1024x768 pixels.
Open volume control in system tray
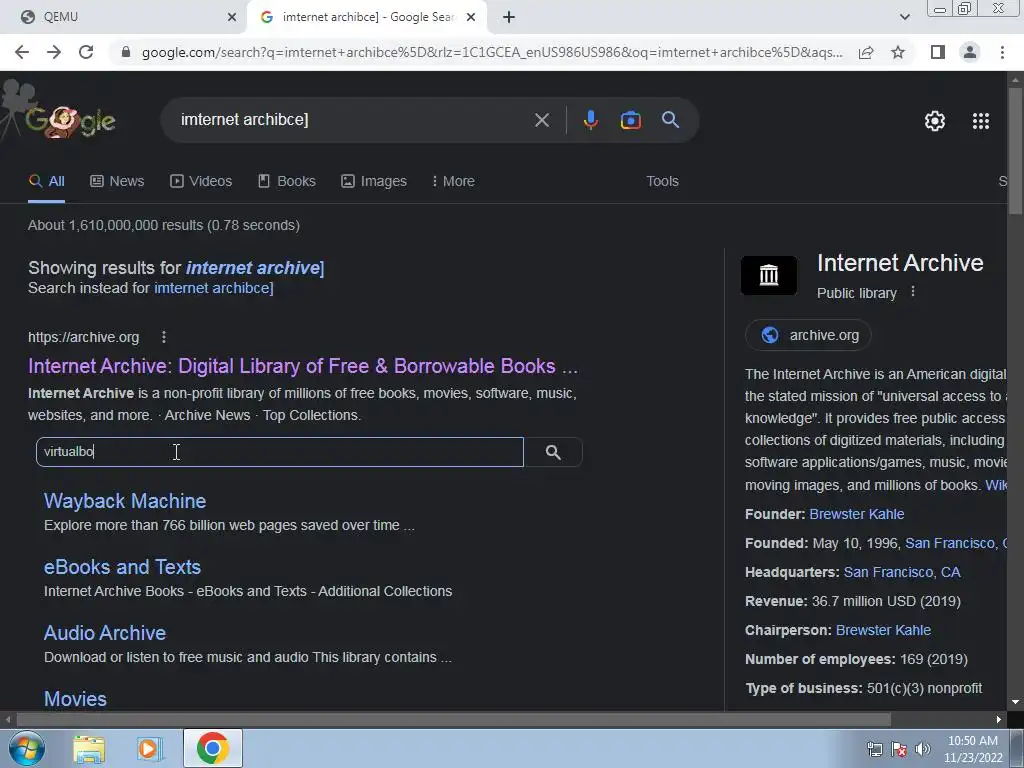(923, 749)
